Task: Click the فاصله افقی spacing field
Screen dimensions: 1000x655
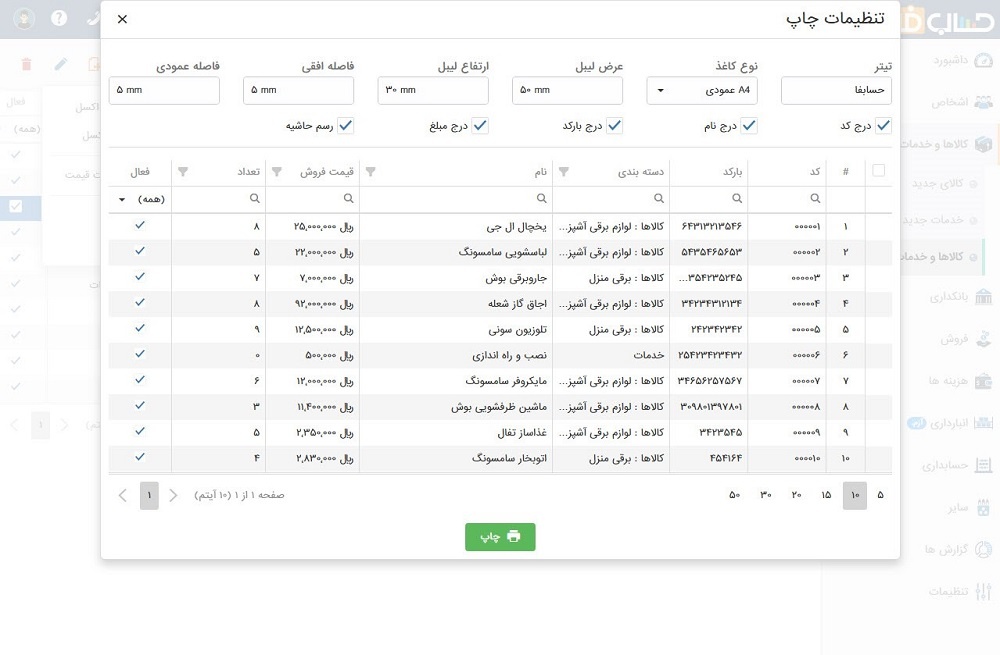Action: pyautogui.click(x=298, y=91)
